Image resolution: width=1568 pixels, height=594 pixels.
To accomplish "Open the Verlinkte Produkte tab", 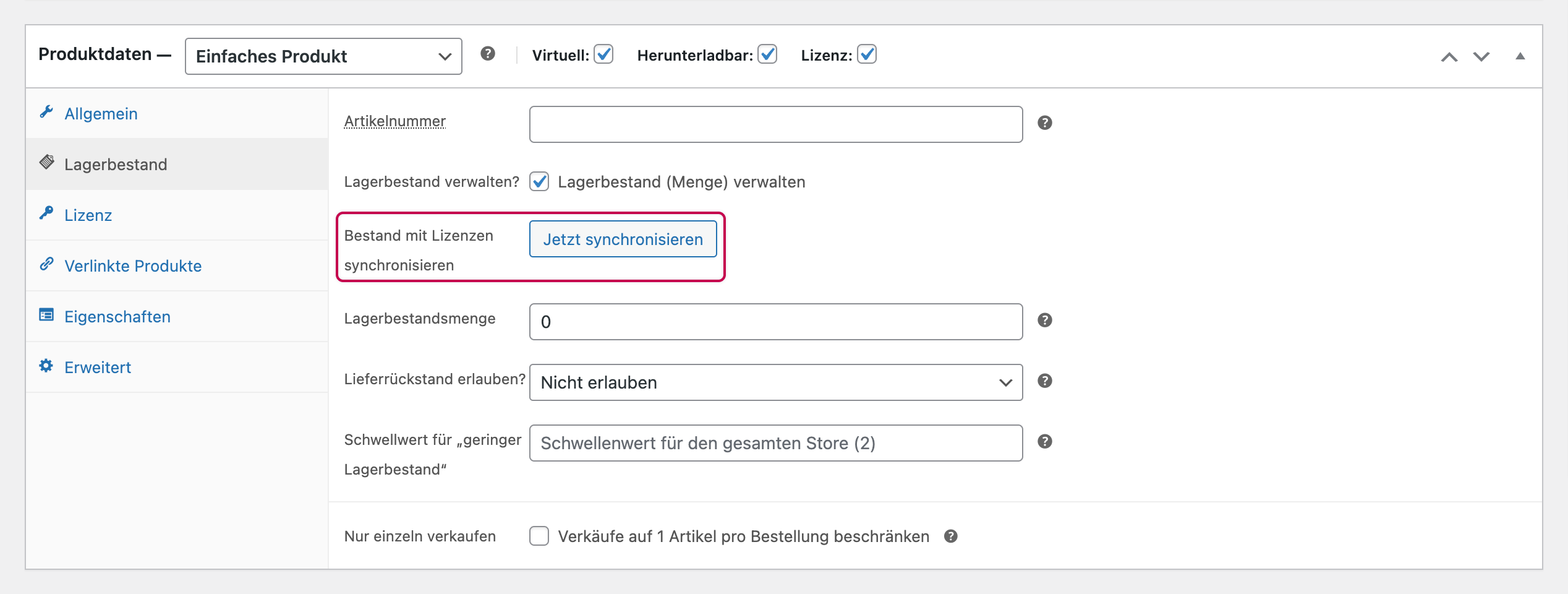I will point(177,266).
